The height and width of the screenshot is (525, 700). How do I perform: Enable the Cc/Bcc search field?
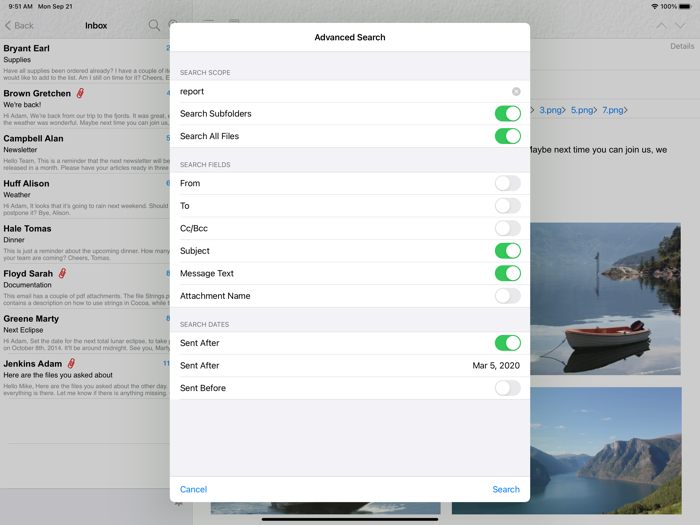(508, 228)
